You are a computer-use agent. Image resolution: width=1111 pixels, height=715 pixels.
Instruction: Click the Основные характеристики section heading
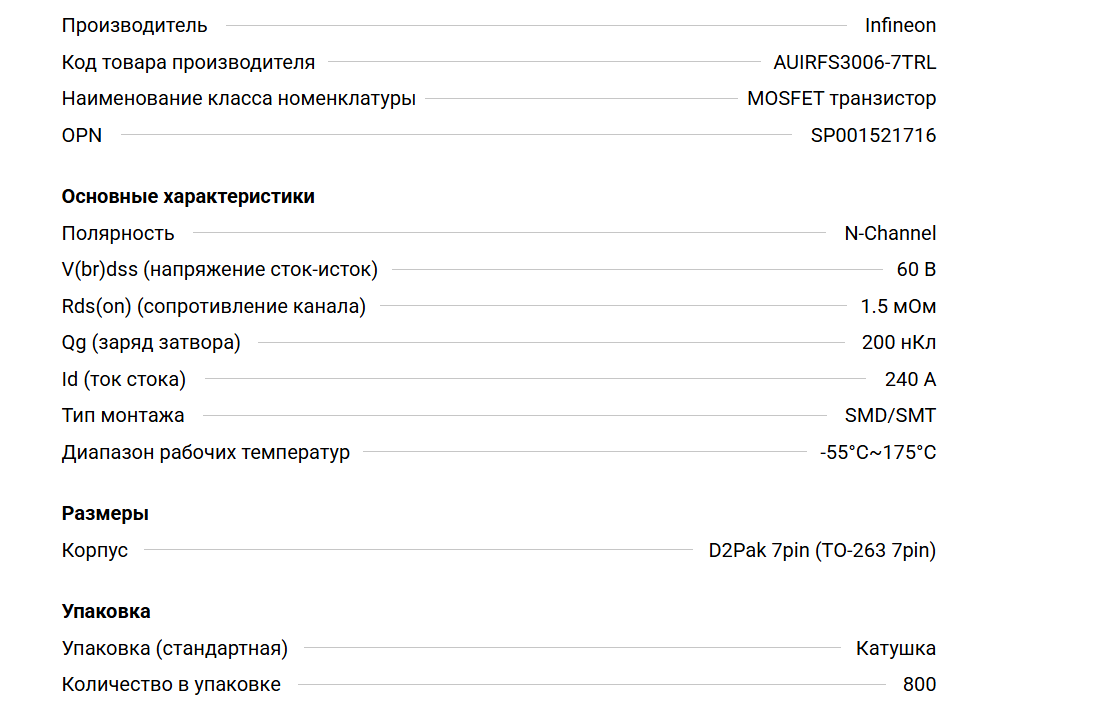188,197
